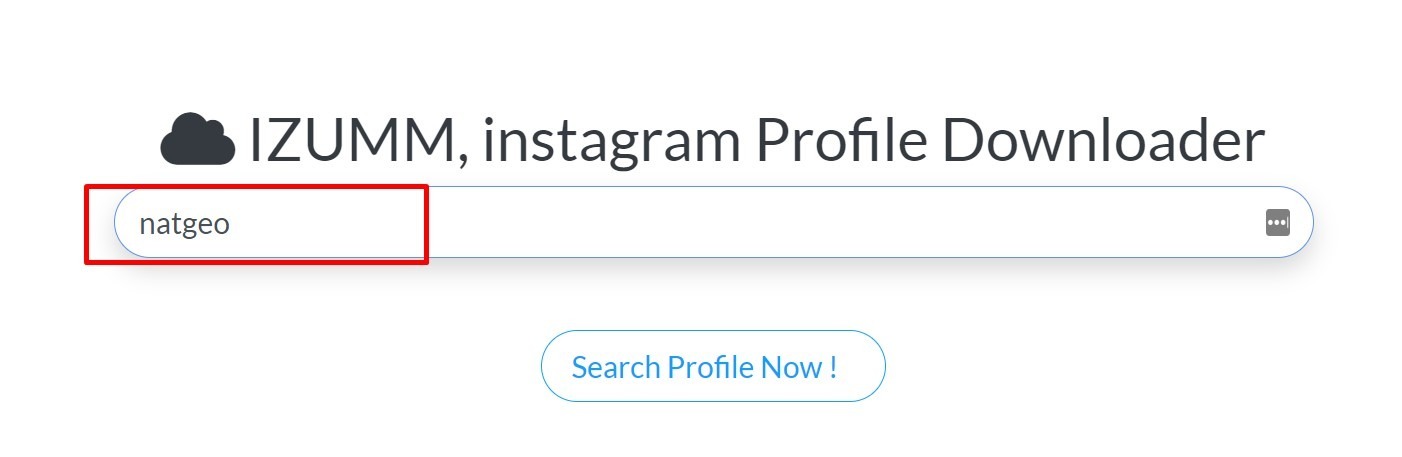Start the profile search for natgeo

point(713,367)
